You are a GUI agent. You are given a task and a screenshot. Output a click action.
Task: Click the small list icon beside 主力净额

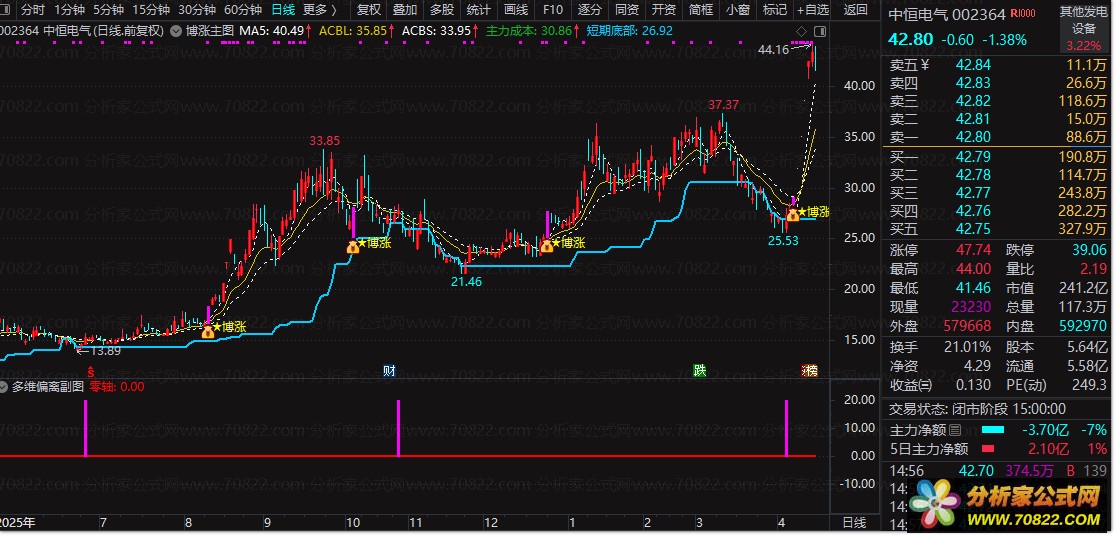coord(956,430)
